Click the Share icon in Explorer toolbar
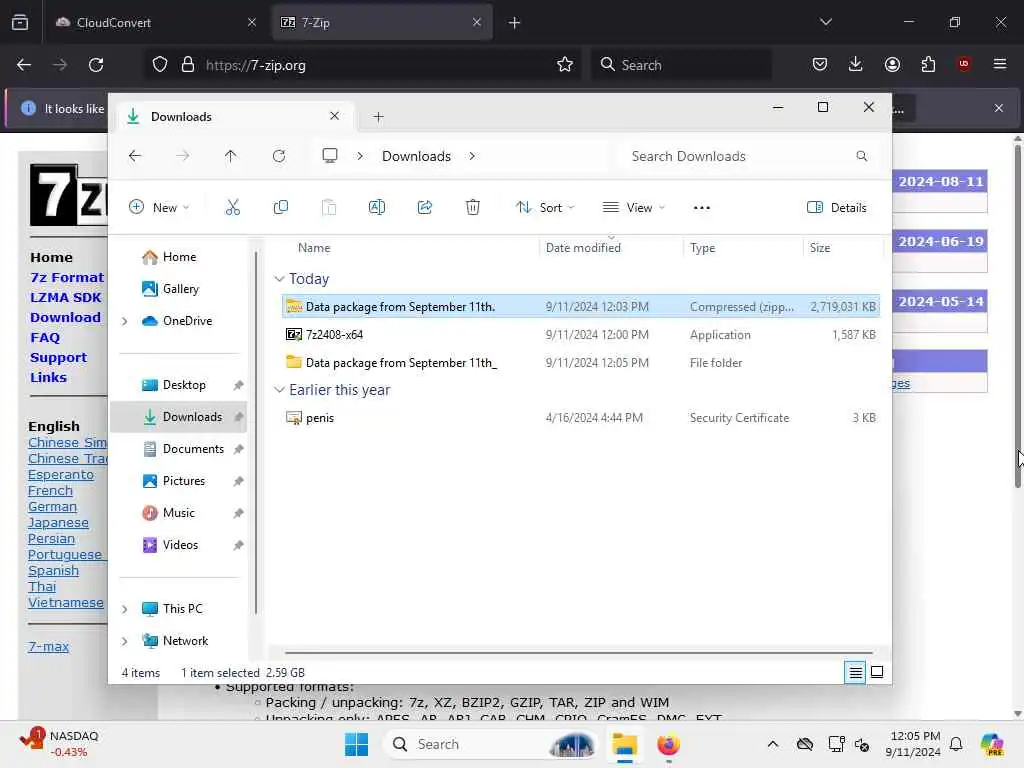The image size is (1024, 768). [424, 208]
